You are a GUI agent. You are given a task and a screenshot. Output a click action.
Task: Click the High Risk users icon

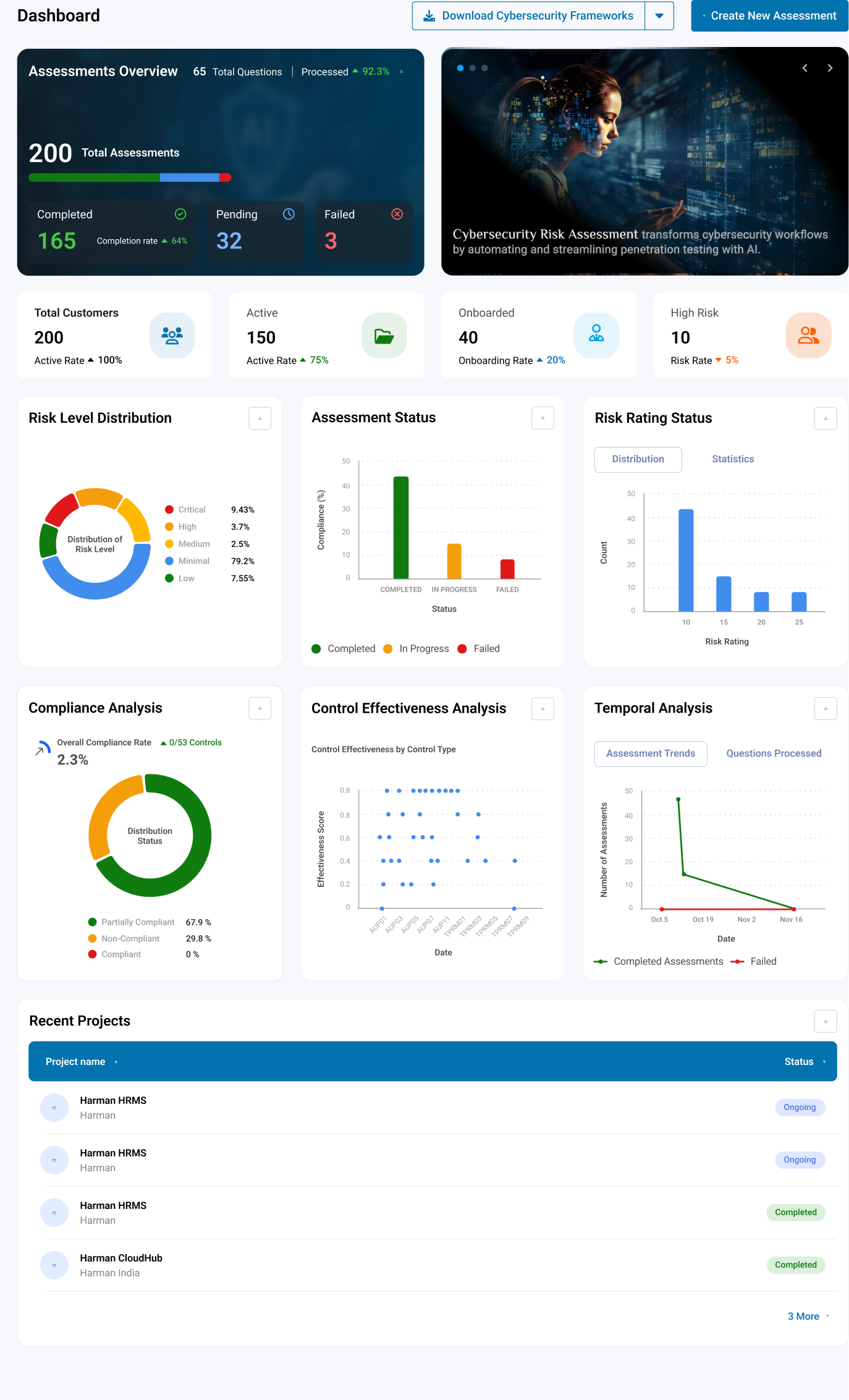808,336
